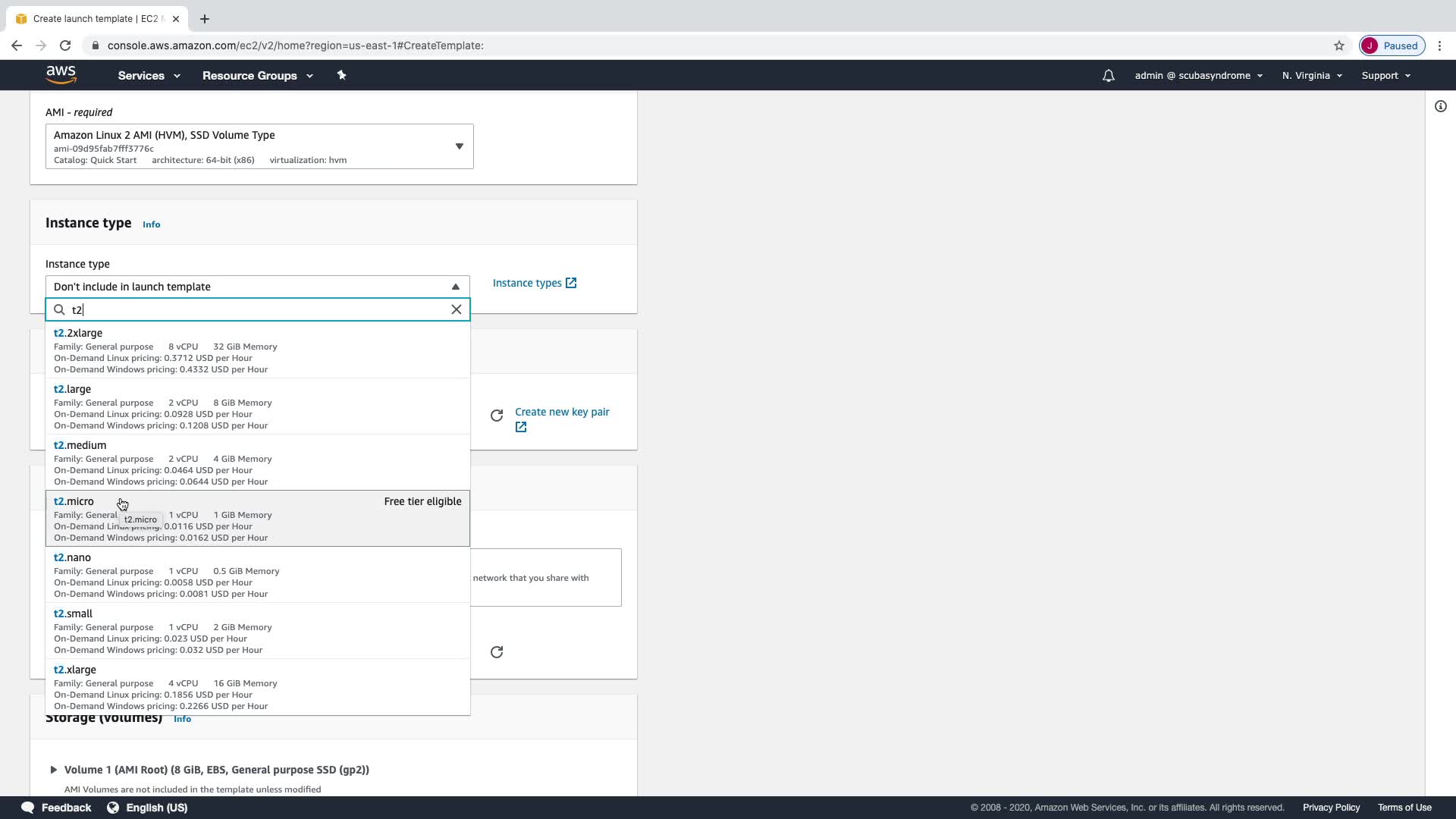Viewport: 1456px width, 819px height.
Task: Expand Volume 1 (AMI Root) details
Action: (54, 770)
